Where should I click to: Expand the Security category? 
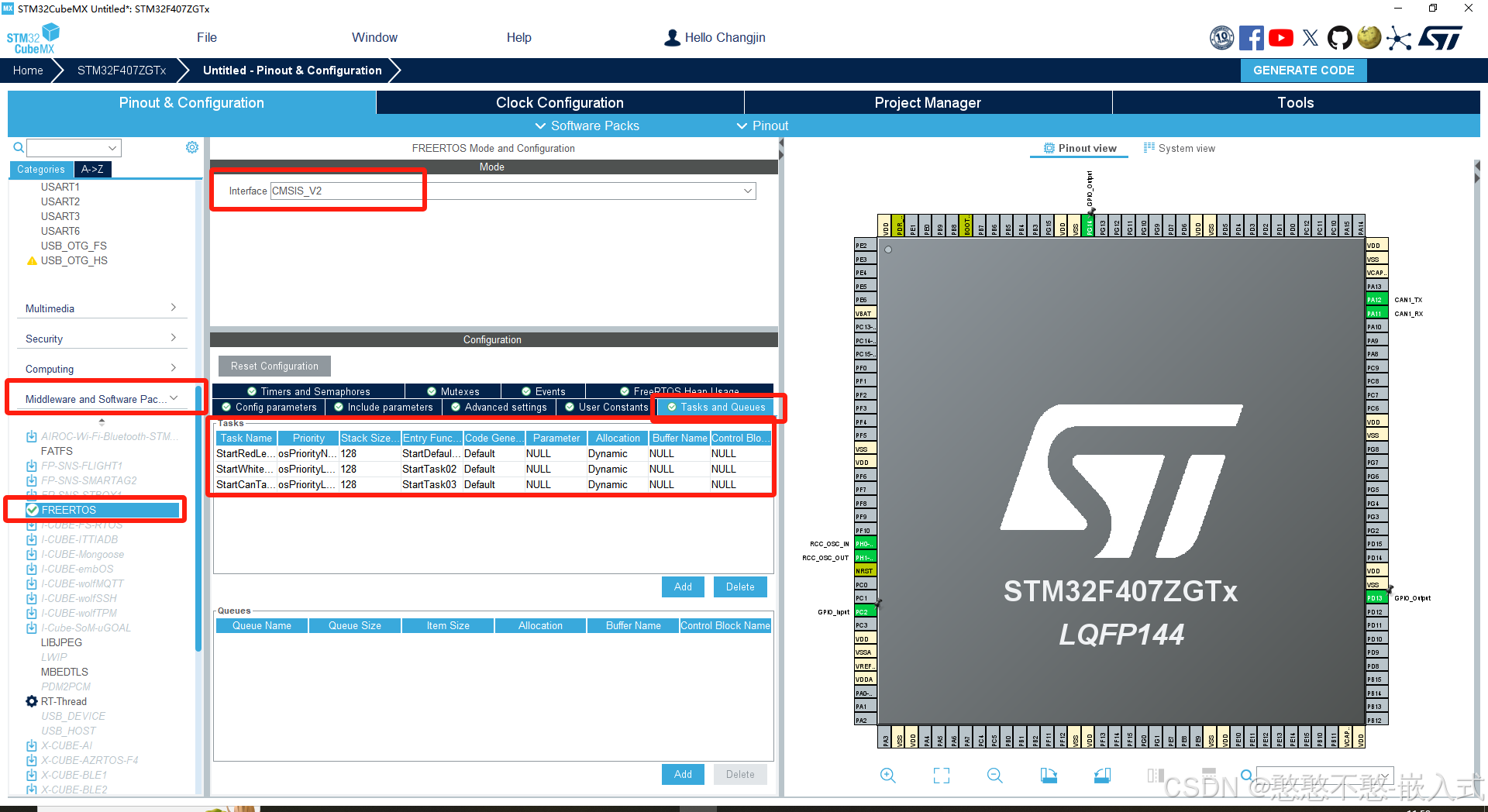(101, 339)
